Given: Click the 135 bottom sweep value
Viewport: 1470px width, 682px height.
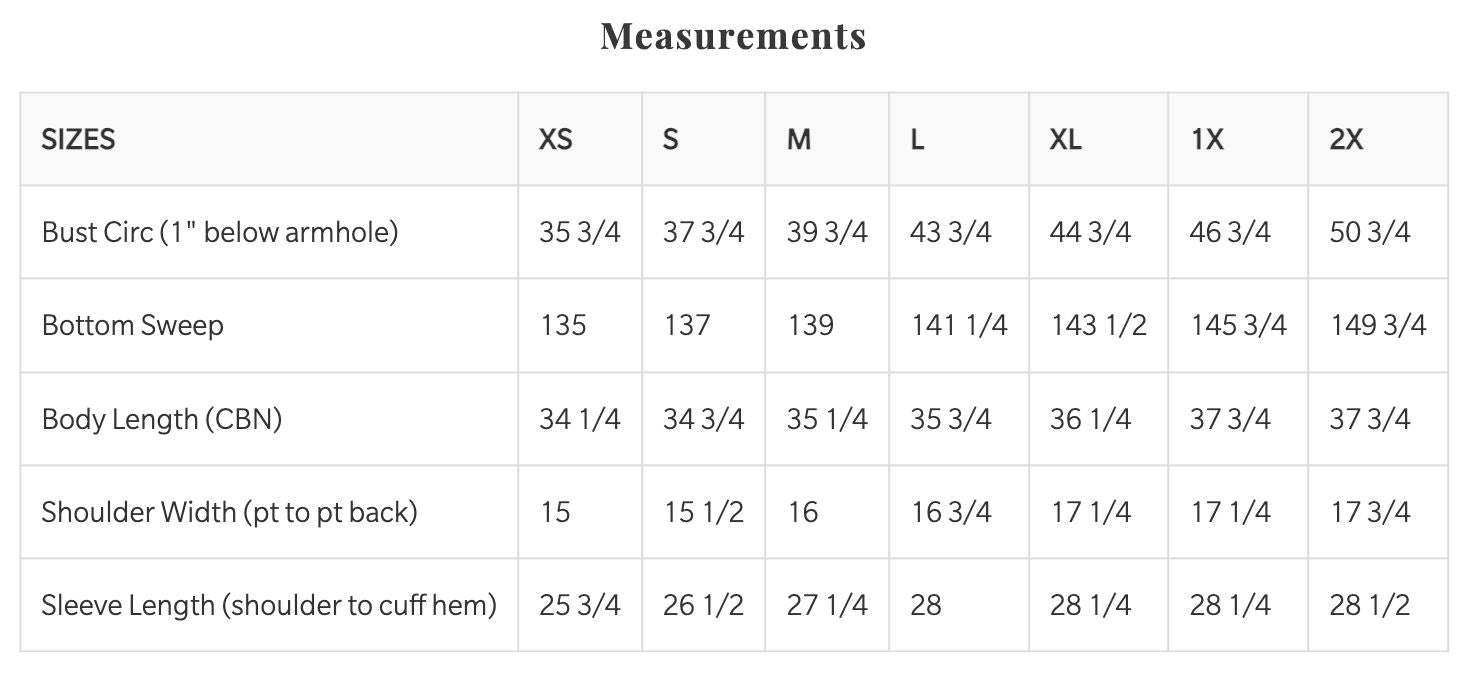Looking at the screenshot, I should tap(563, 325).
